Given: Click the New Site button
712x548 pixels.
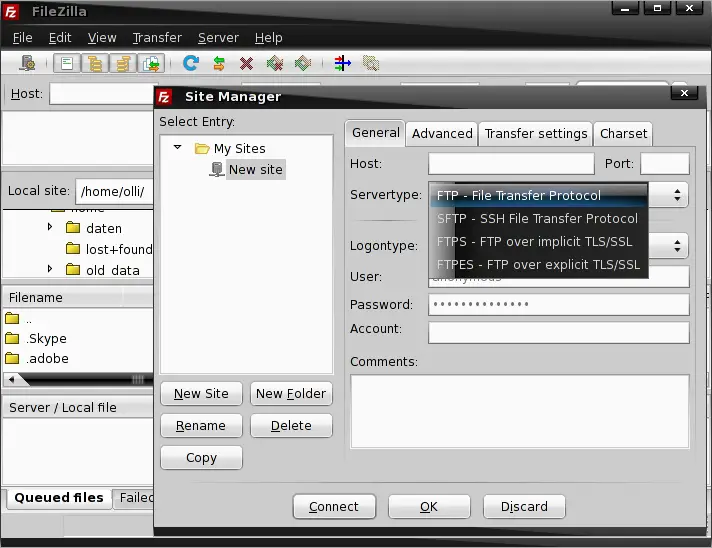Looking at the screenshot, I should pyautogui.click(x=201, y=394).
